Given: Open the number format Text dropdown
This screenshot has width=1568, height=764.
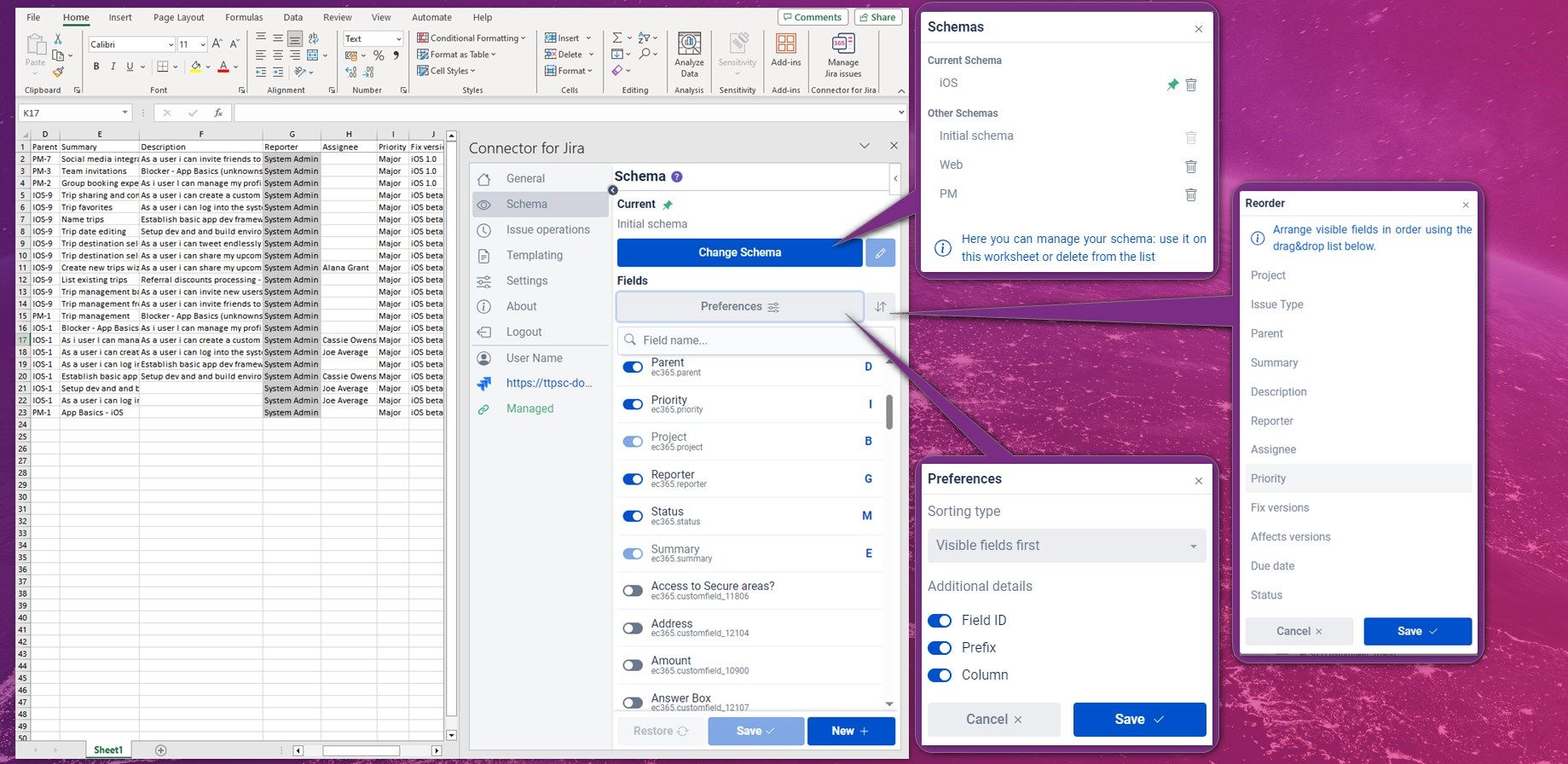Looking at the screenshot, I should [x=398, y=39].
